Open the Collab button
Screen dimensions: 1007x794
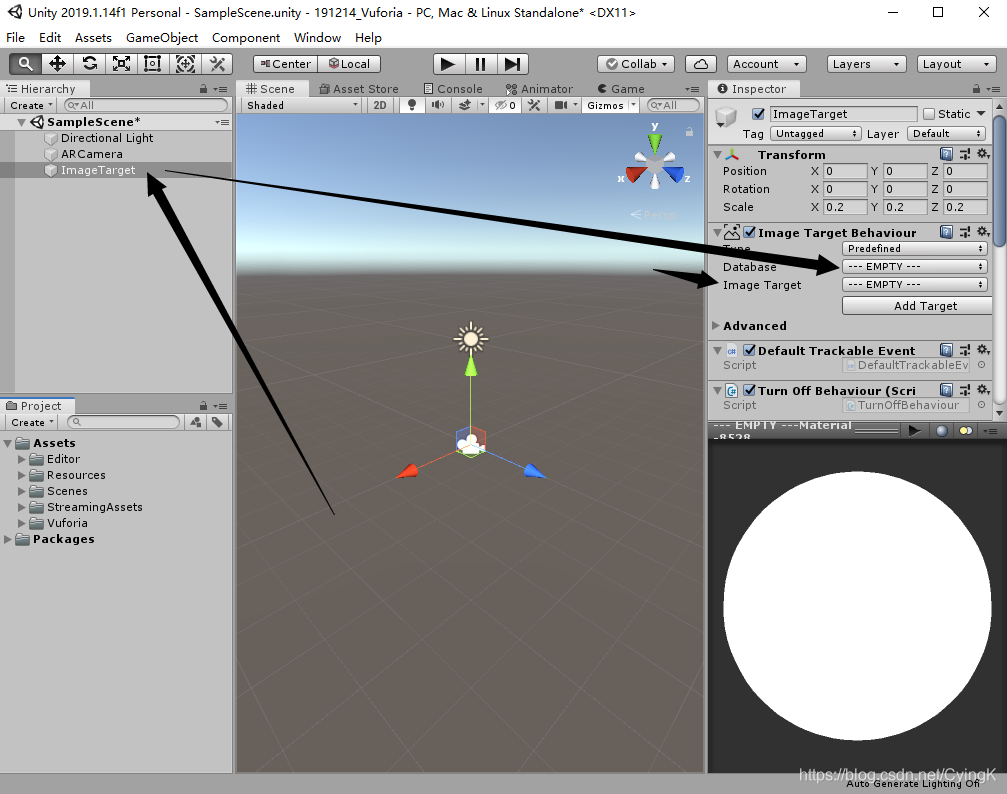pyautogui.click(x=636, y=64)
